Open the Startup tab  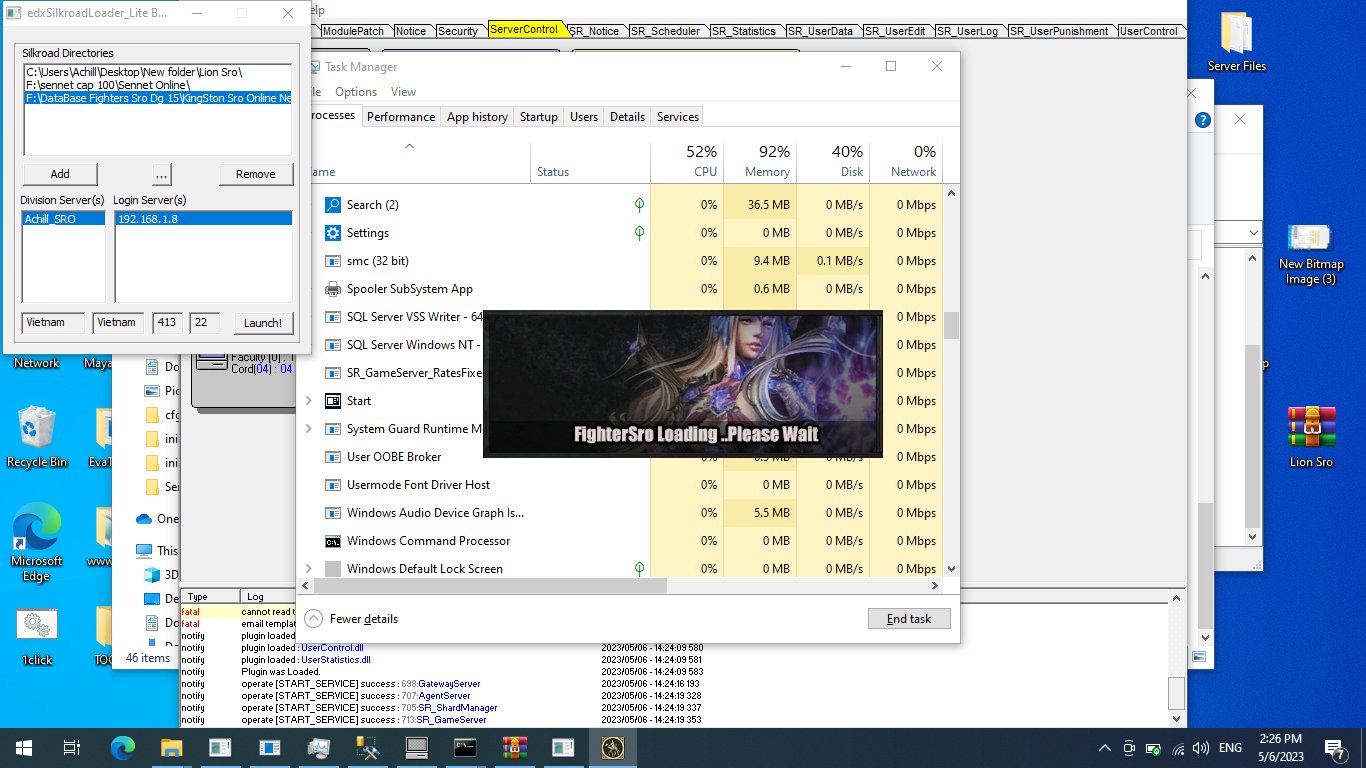[538, 117]
